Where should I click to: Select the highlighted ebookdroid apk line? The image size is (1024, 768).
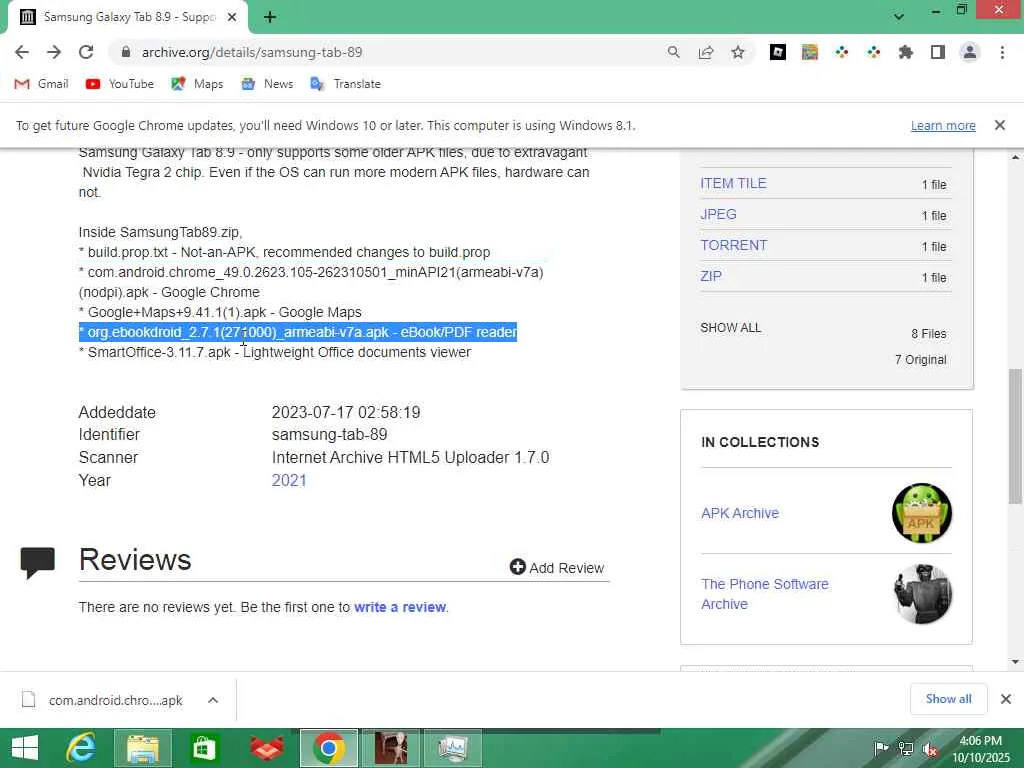(x=298, y=332)
